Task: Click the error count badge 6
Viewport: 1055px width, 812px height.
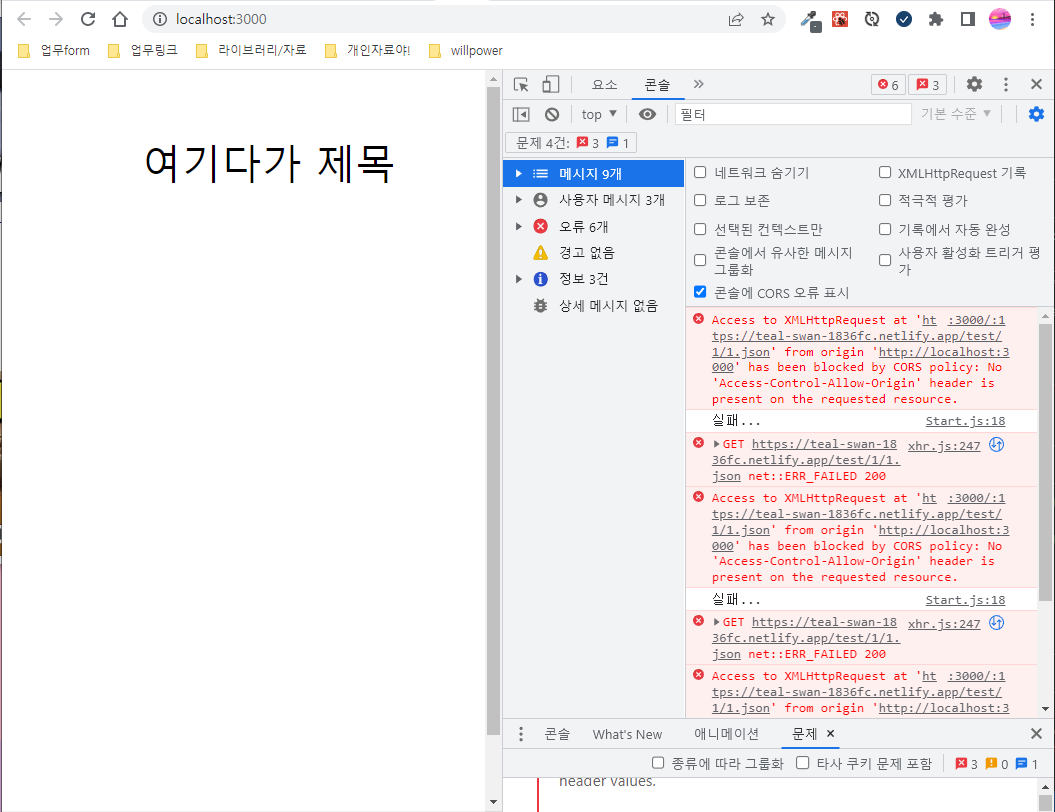Action: click(888, 85)
